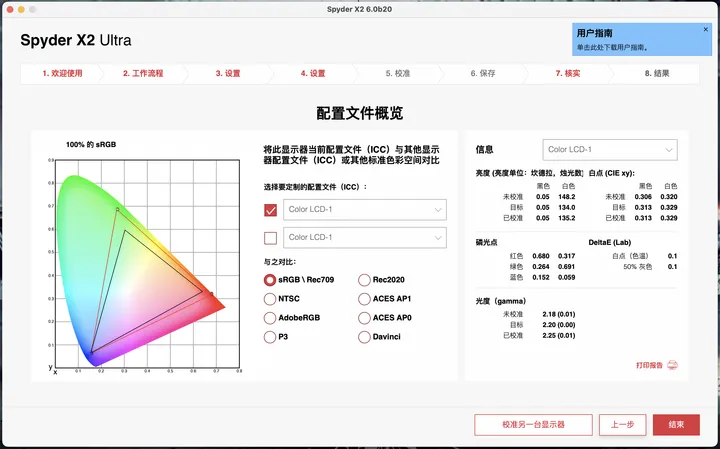Image resolution: width=720 pixels, height=449 pixels.
Task: Expand the 信息 Color LCD-1 dropdown
Action: (610, 150)
